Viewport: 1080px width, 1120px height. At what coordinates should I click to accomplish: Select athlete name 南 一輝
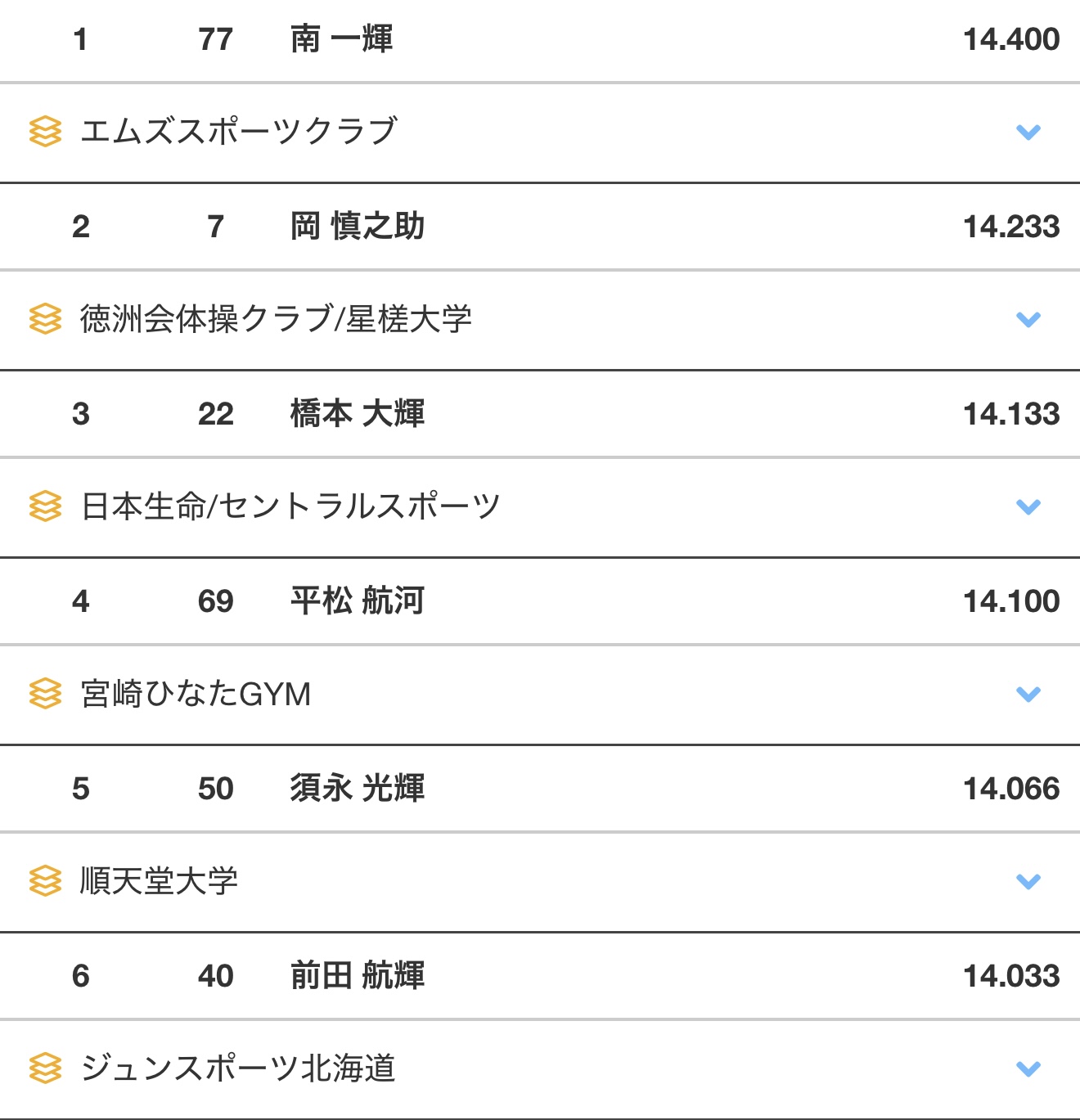coord(341,39)
